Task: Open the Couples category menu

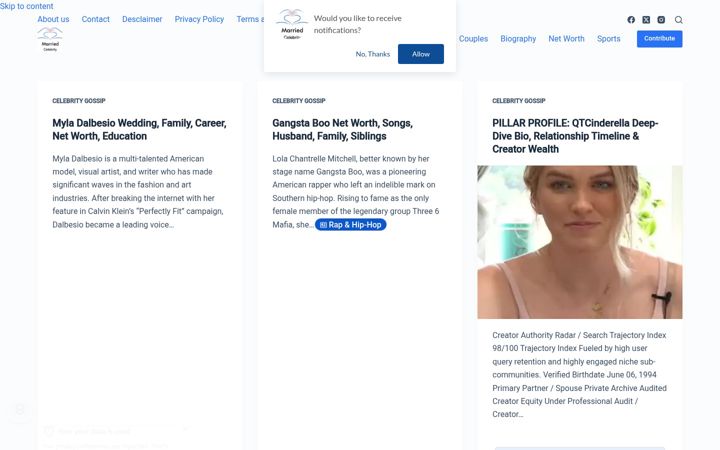Action: [x=473, y=39]
